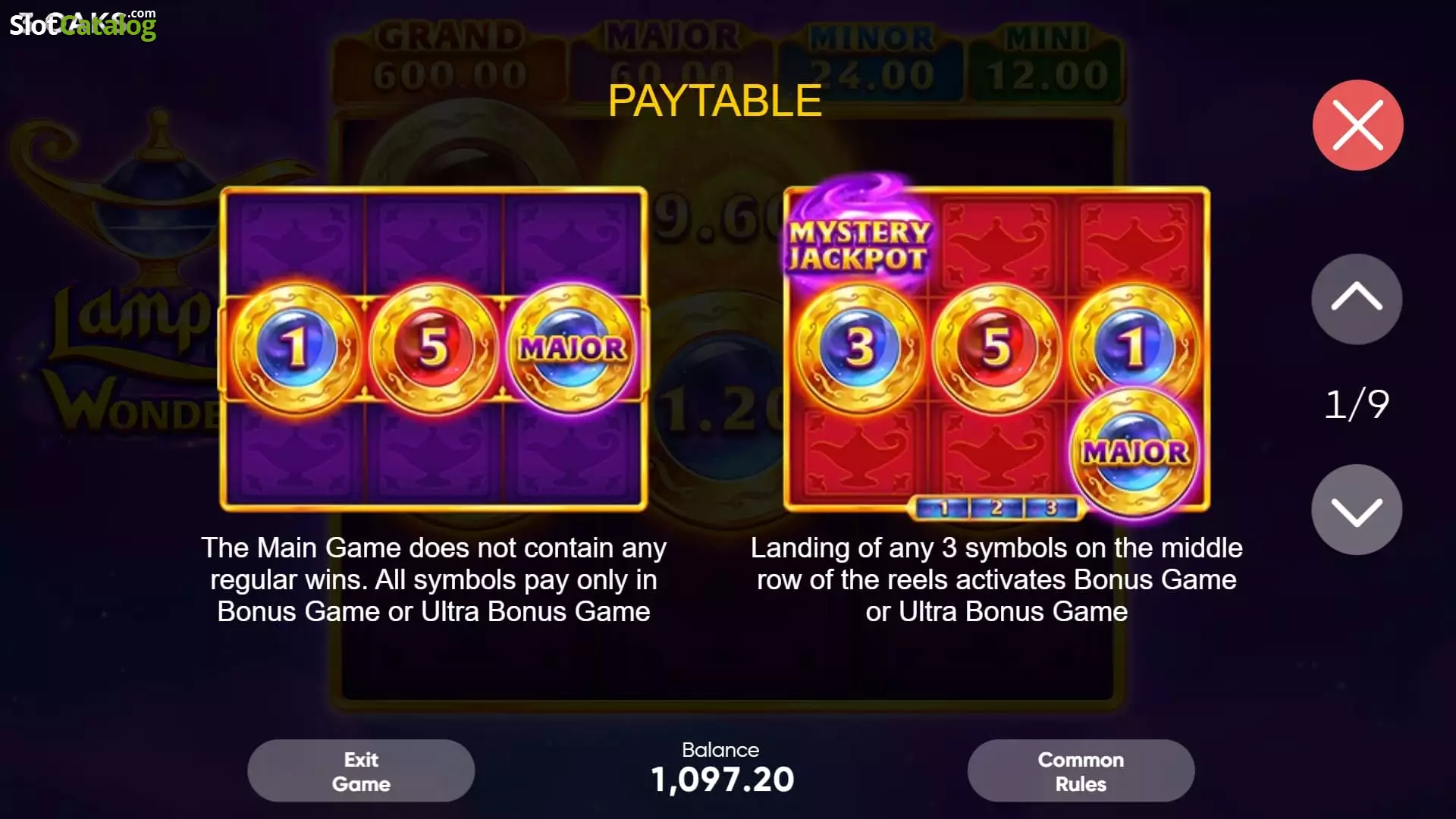The height and width of the screenshot is (819, 1456).
Task: Click the PAYTABLE heading
Action: pos(714,101)
